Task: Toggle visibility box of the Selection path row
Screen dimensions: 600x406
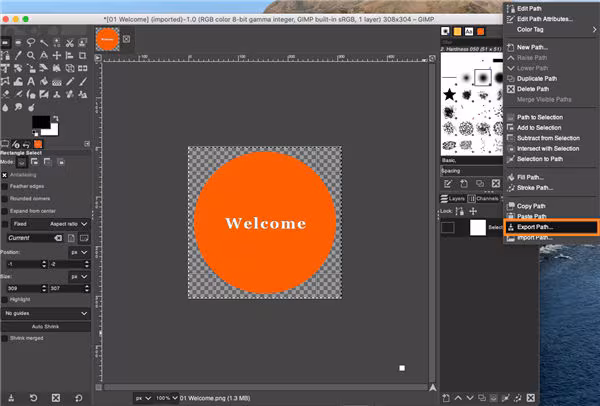Action: (448, 227)
